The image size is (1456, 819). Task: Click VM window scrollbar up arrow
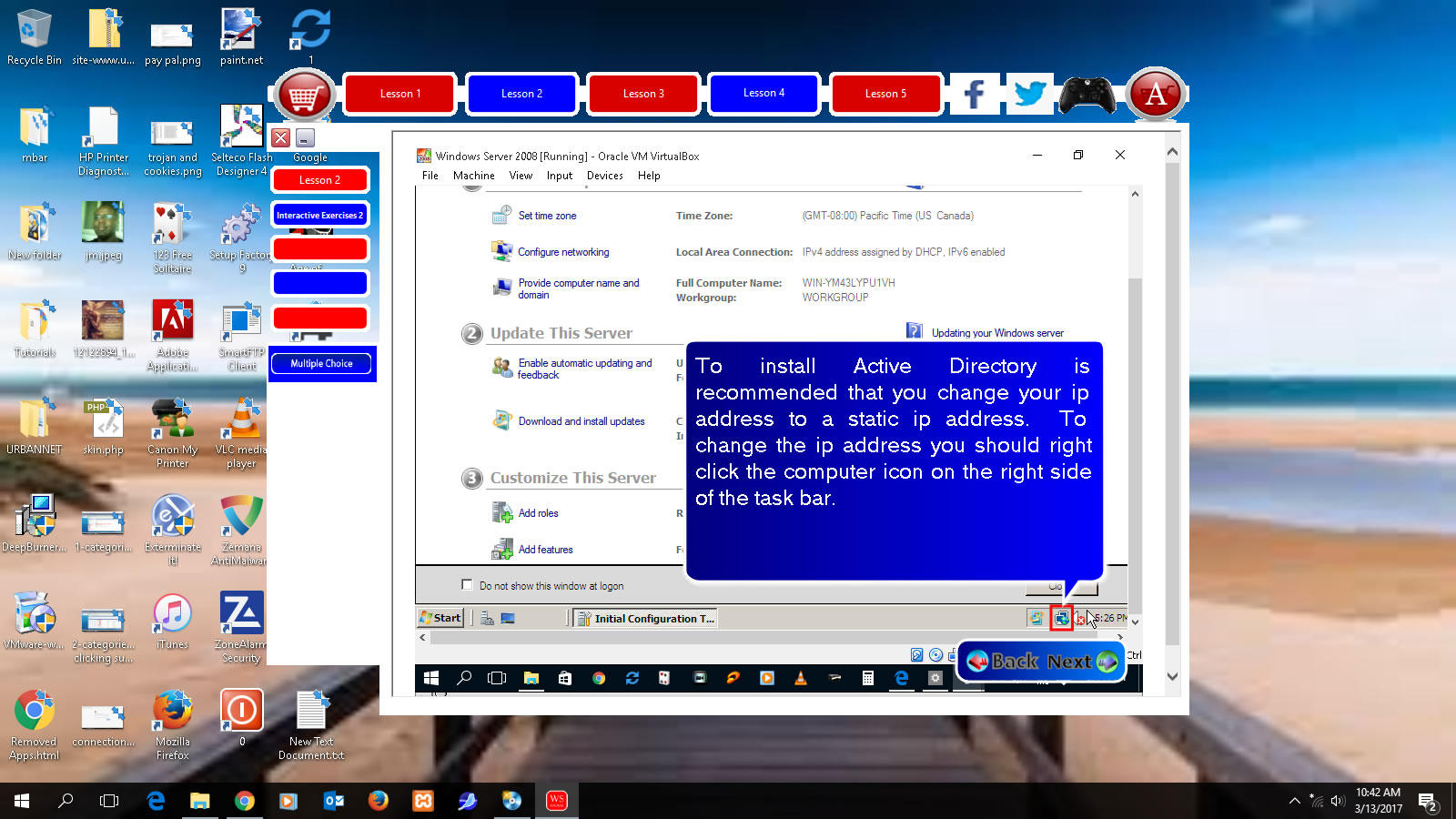coord(1135,194)
